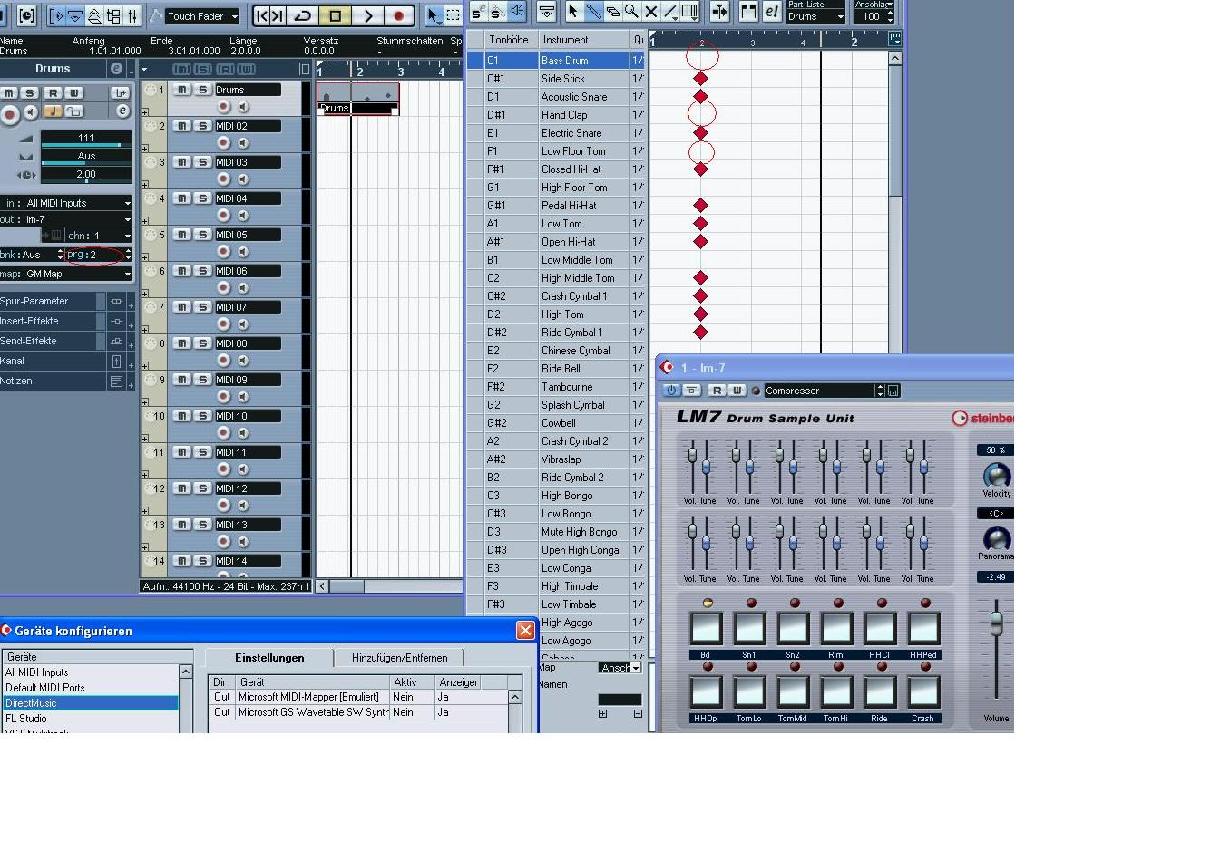Select the Line tool in the drum editor

coord(672,11)
